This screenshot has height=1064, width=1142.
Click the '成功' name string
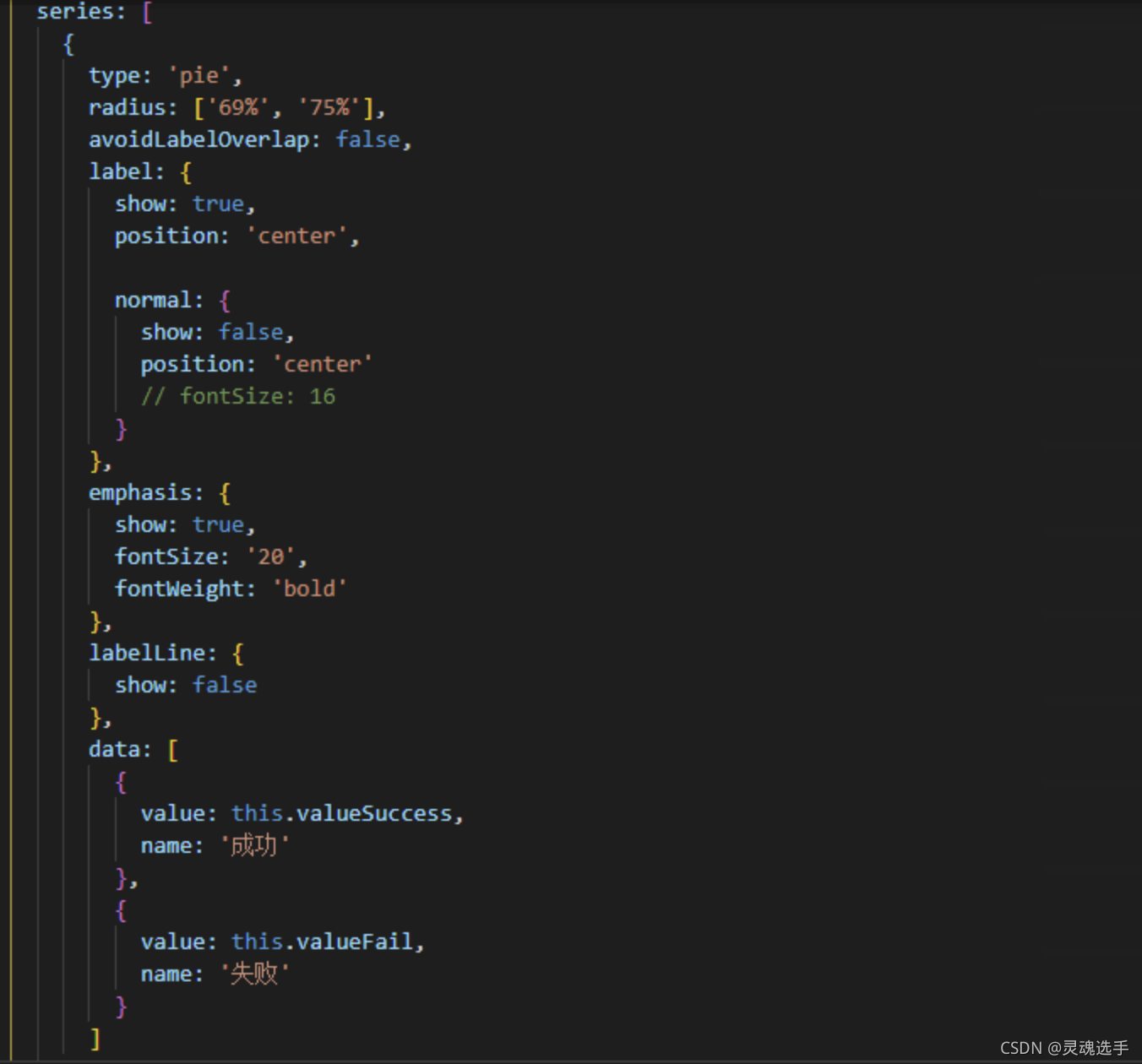255,845
